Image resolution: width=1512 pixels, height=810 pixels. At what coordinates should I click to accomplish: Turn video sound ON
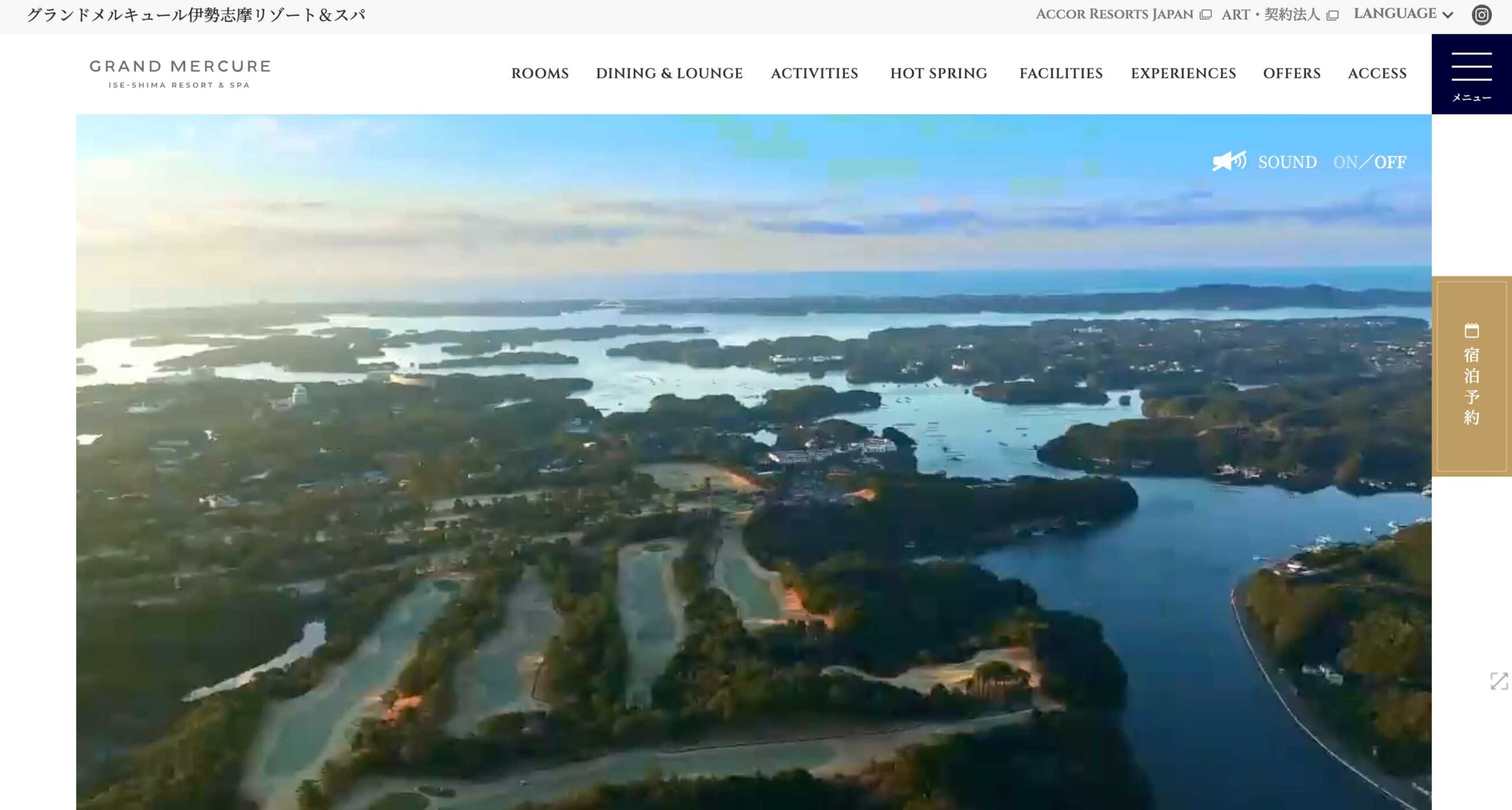[1345, 162]
